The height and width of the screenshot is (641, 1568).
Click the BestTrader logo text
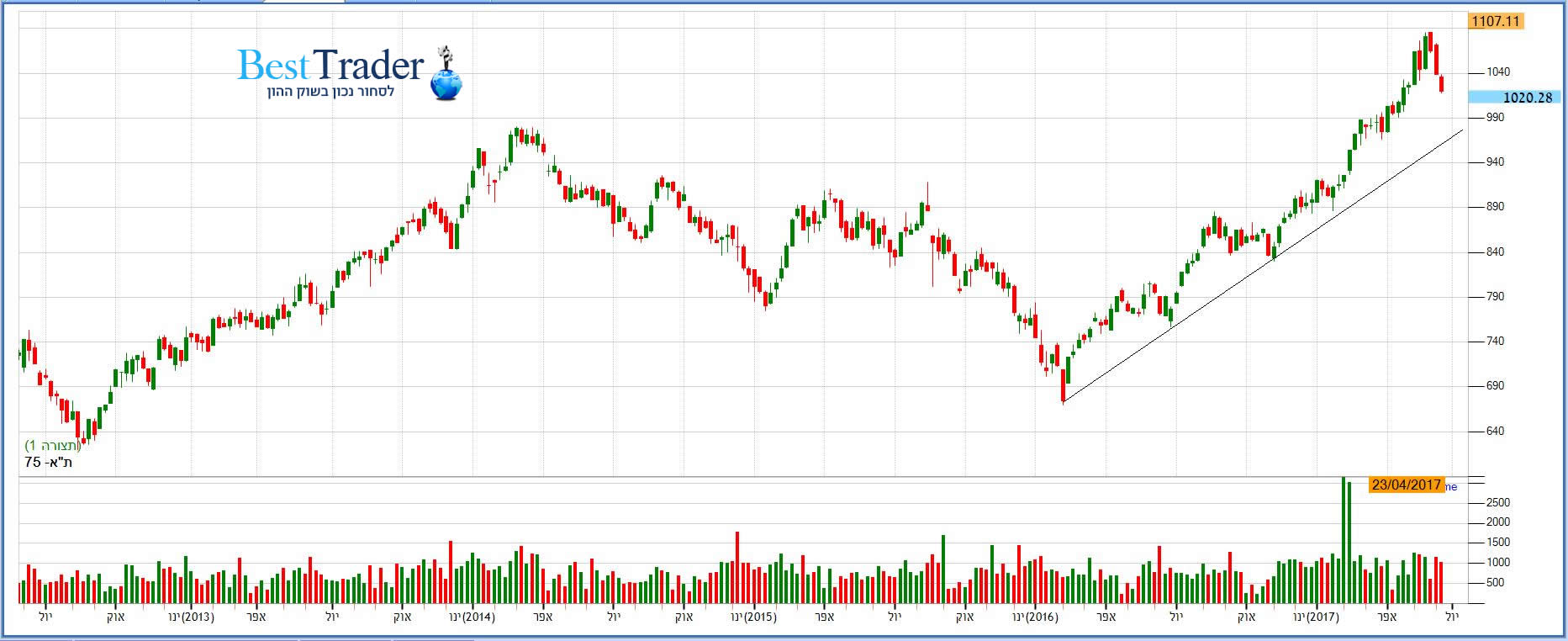coord(330,65)
